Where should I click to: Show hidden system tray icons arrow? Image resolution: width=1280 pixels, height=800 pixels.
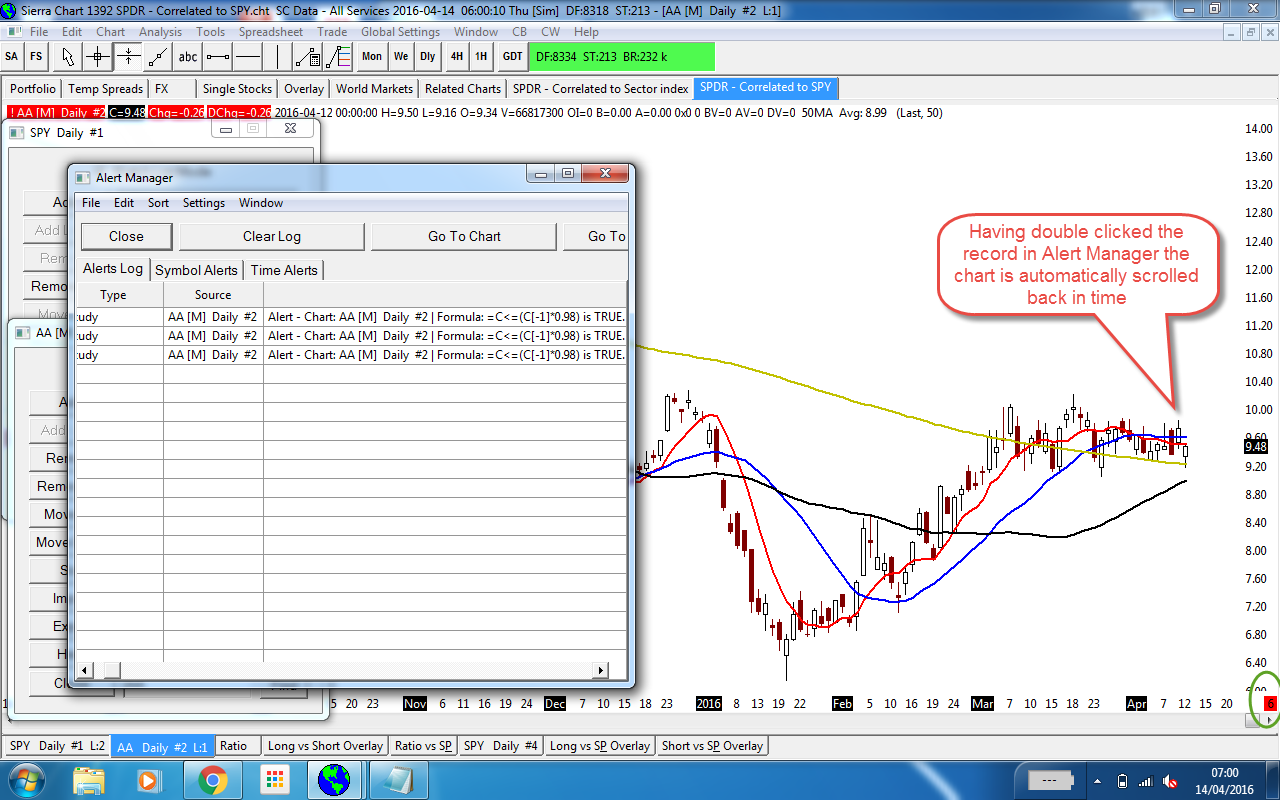click(x=1098, y=780)
